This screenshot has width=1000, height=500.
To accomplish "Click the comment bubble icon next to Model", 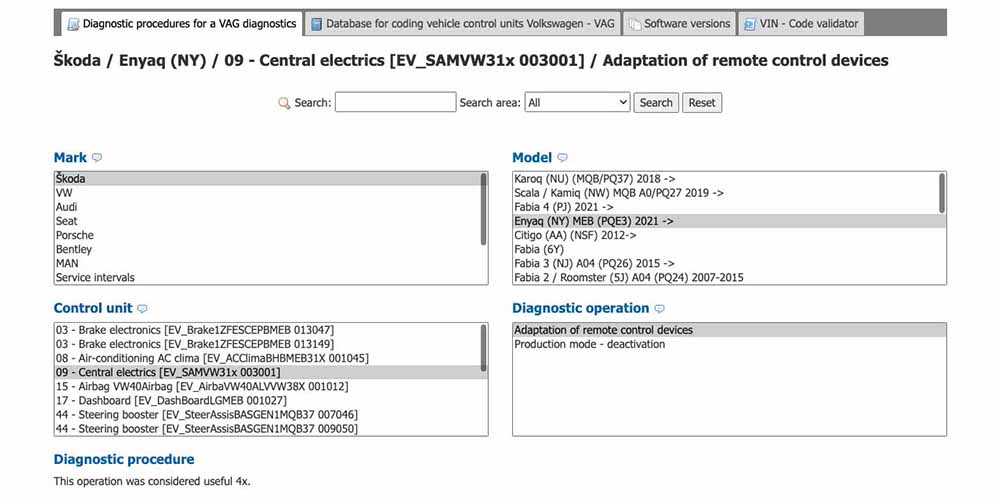I will 563,158.
